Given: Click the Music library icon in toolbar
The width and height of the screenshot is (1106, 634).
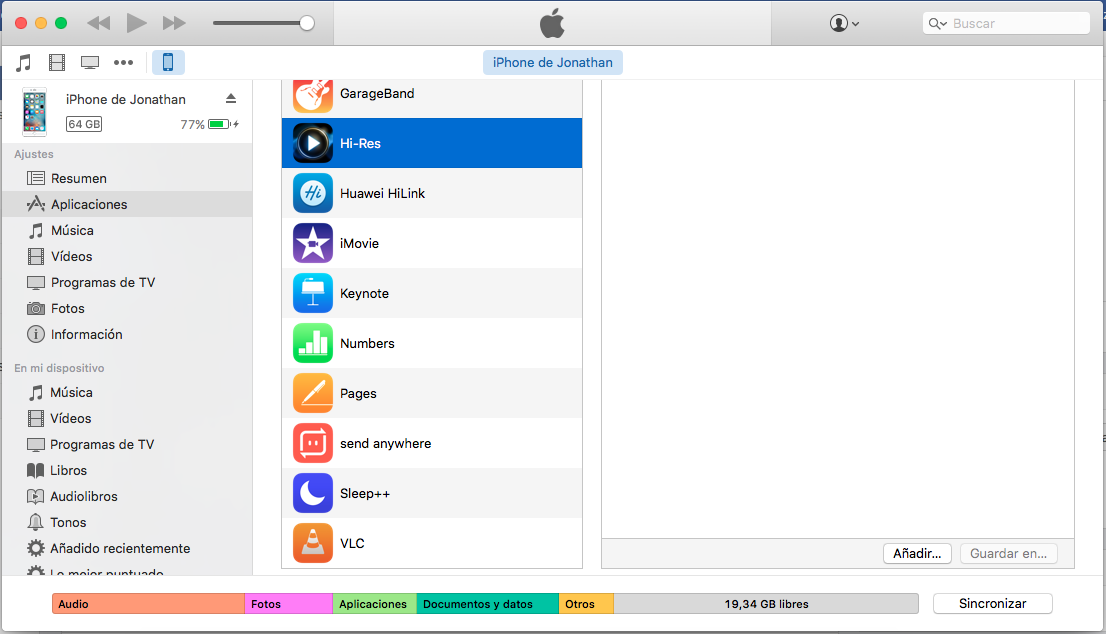Looking at the screenshot, I should pos(24,63).
